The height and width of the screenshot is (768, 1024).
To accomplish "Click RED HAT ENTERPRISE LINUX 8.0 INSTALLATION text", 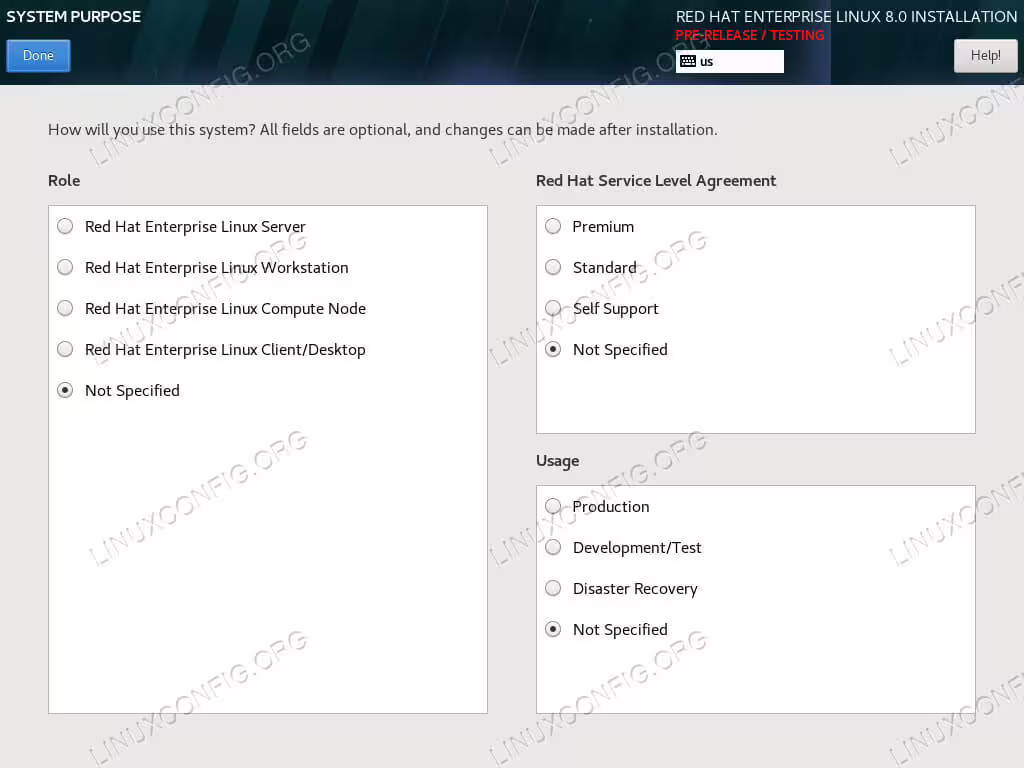I will pyautogui.click(x=846, y=16).
